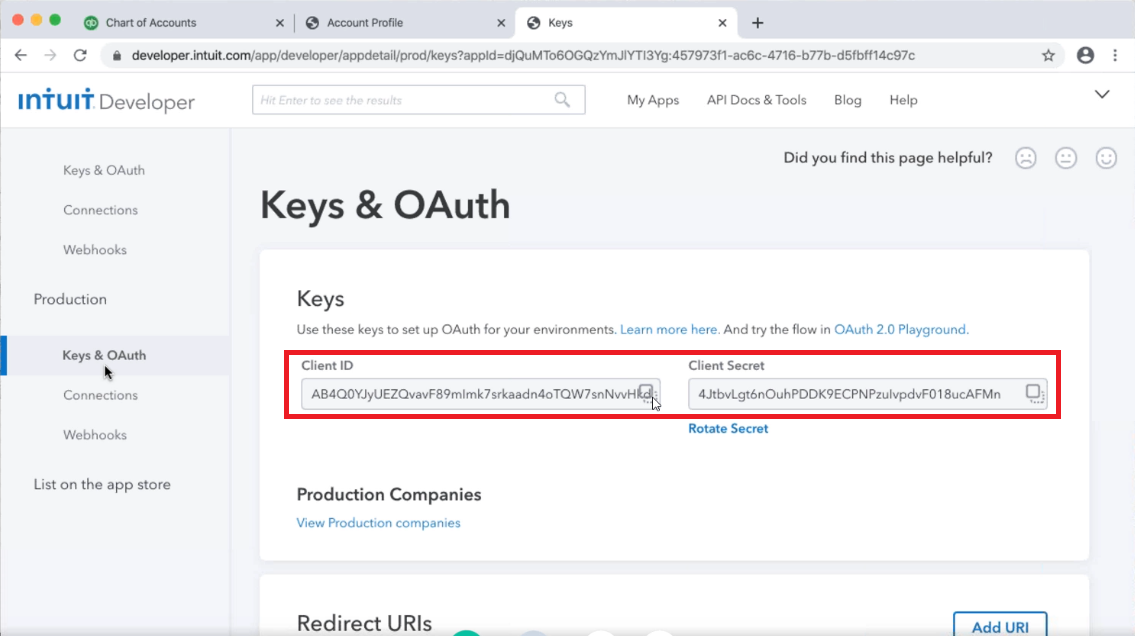Click the search magnifier icon
Screen dimensions: 1135x636
[562, 100]
